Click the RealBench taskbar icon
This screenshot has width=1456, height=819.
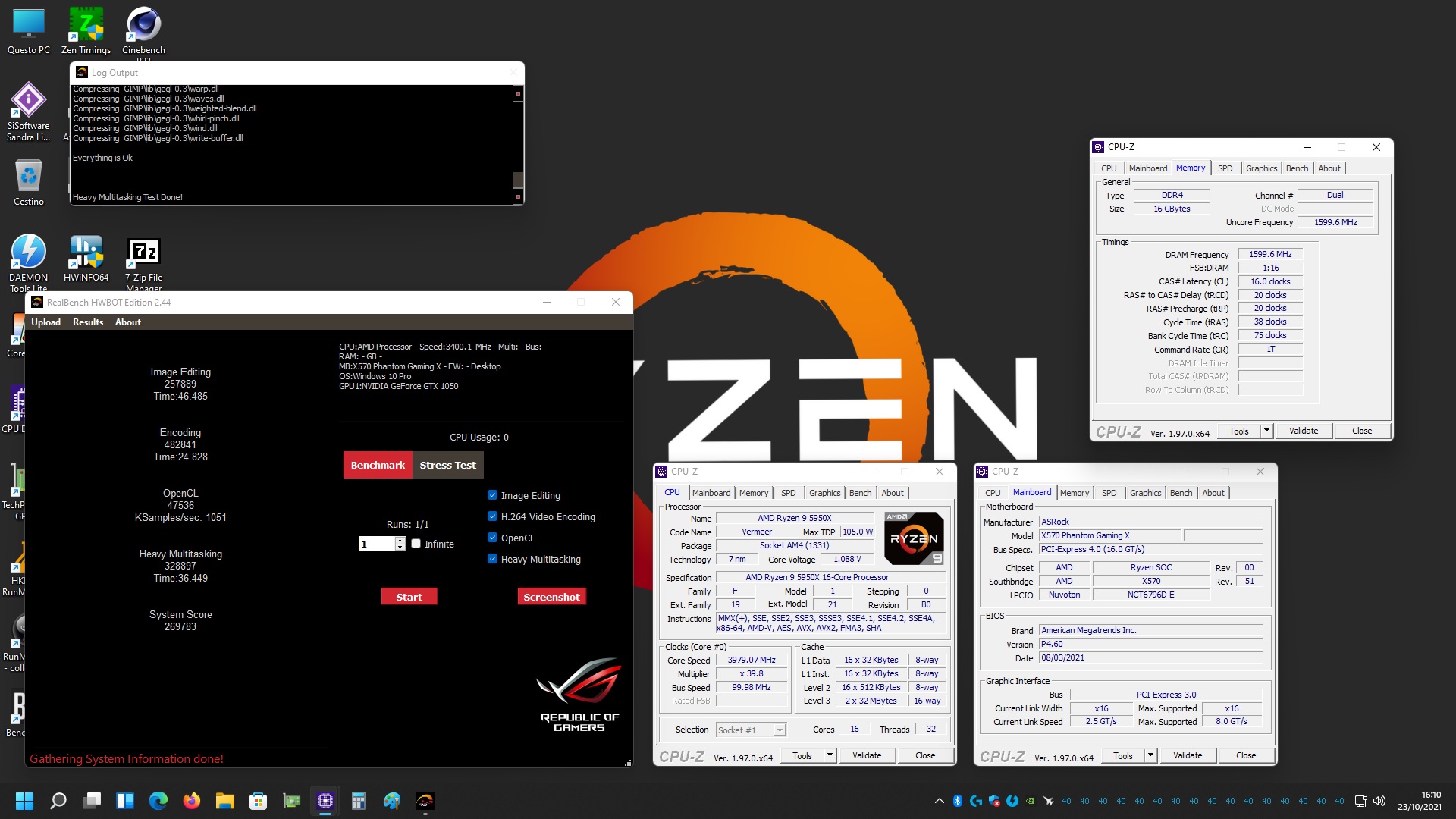coord(425,801)
